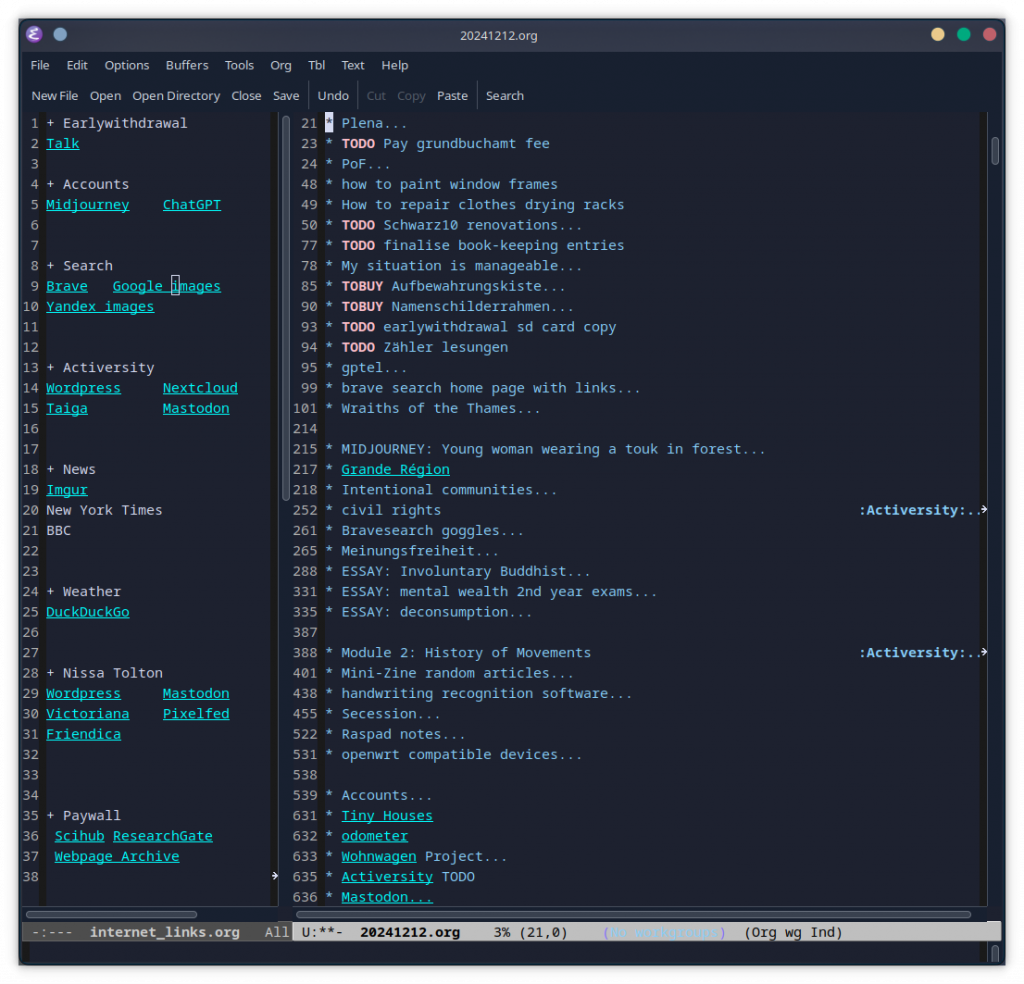Open the Nextcloud link
The width and height of the screenshot is (1024, 984).
click(x=200, y=389)
